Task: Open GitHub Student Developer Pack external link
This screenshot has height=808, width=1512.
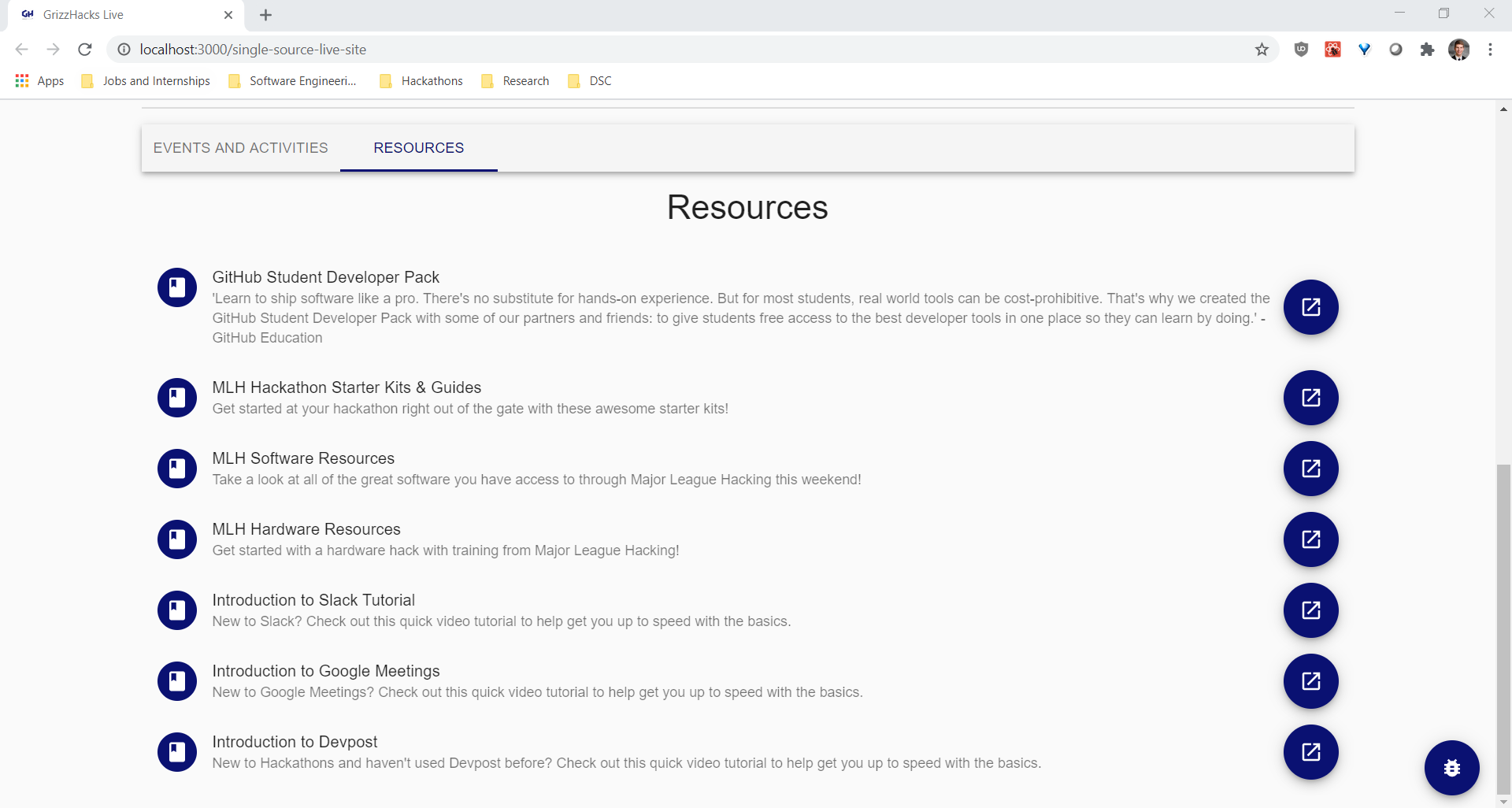Action: coord(1310,307)
